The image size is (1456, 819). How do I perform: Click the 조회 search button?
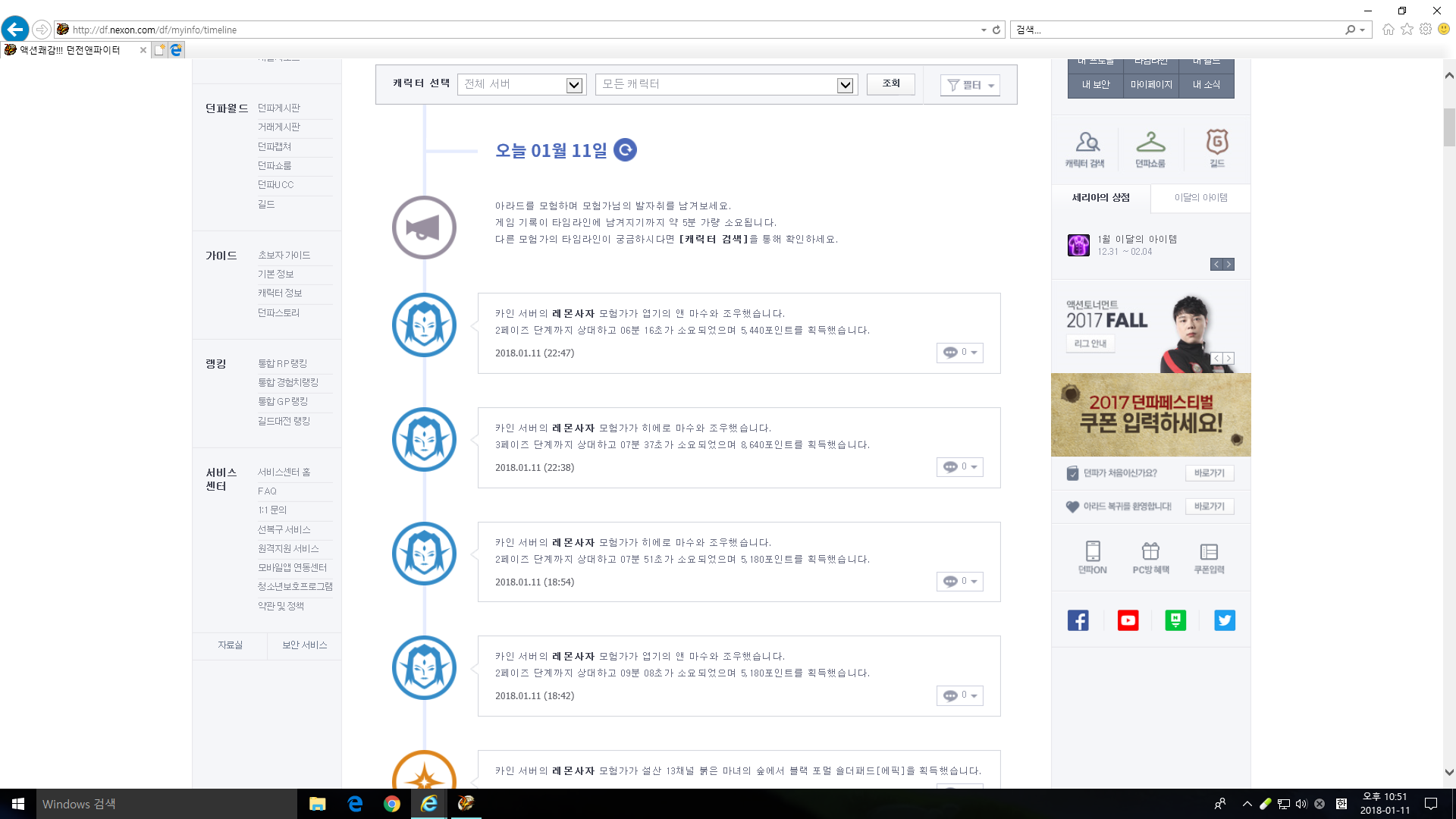(x=891, y=83)
